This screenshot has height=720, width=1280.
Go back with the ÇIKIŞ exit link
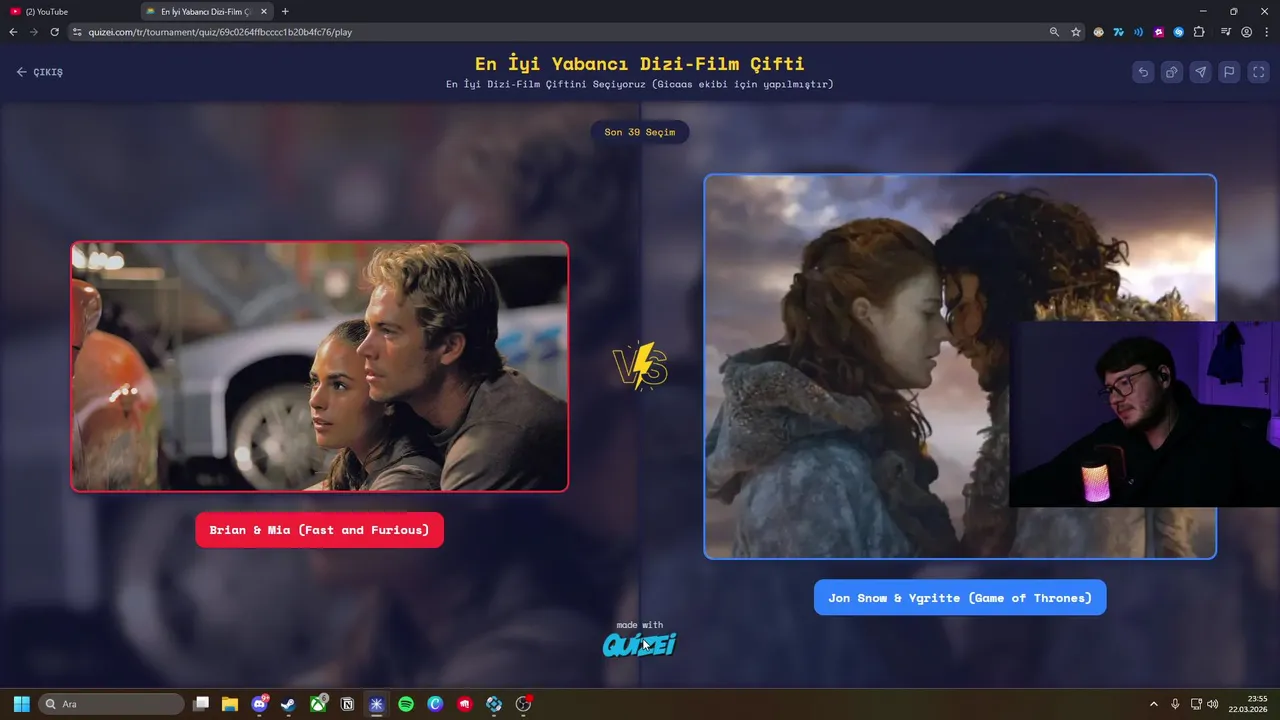pos(40,72)
